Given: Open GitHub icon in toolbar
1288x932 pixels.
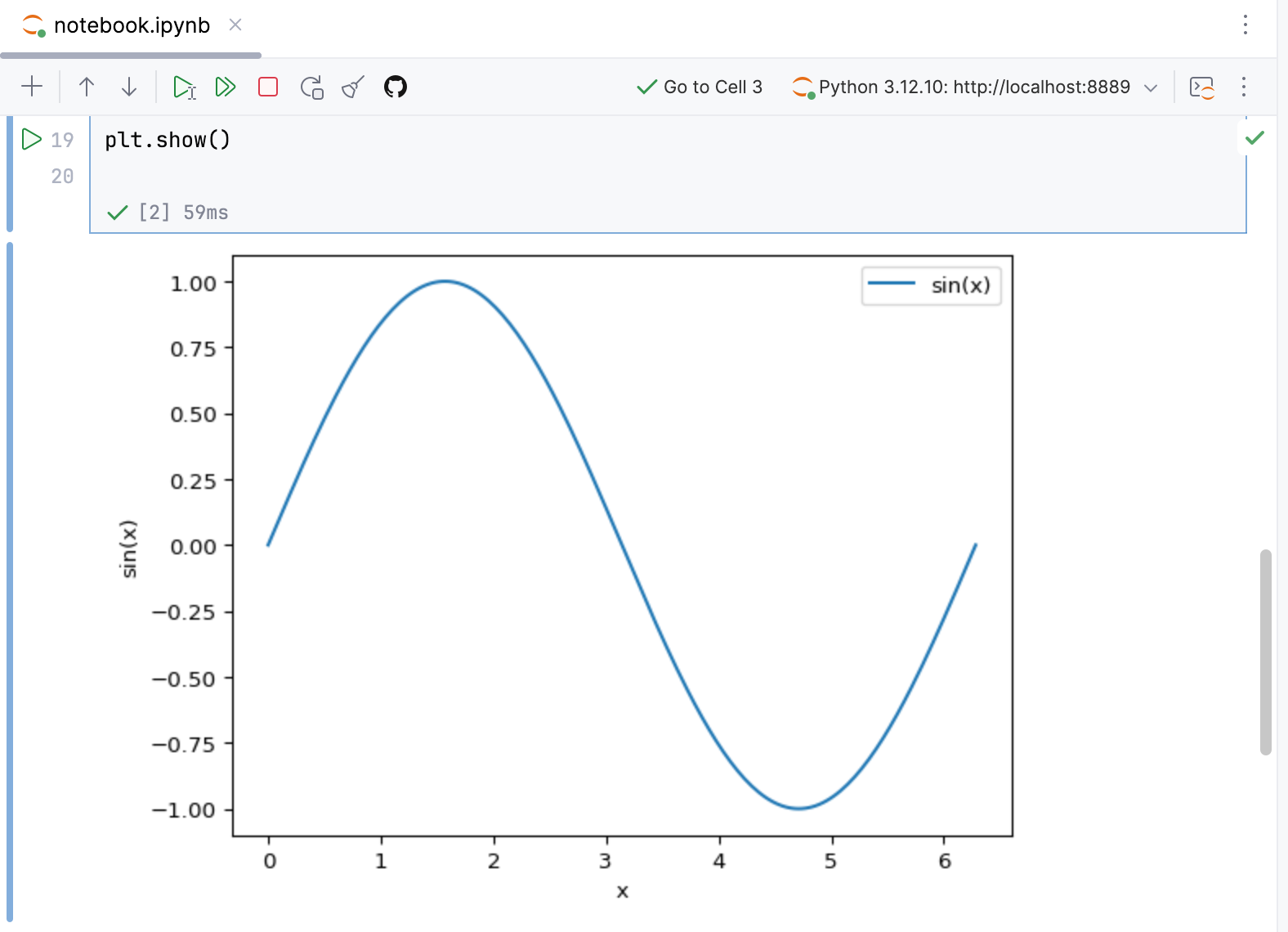Looking at the screenshot, I should 396,87.
